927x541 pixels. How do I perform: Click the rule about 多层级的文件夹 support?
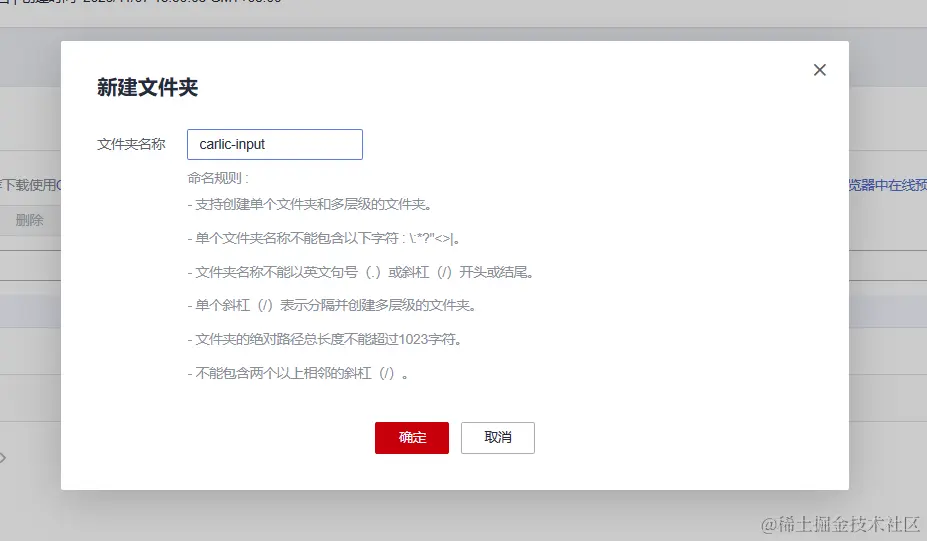pyautogui.click(x=310, y=205)
